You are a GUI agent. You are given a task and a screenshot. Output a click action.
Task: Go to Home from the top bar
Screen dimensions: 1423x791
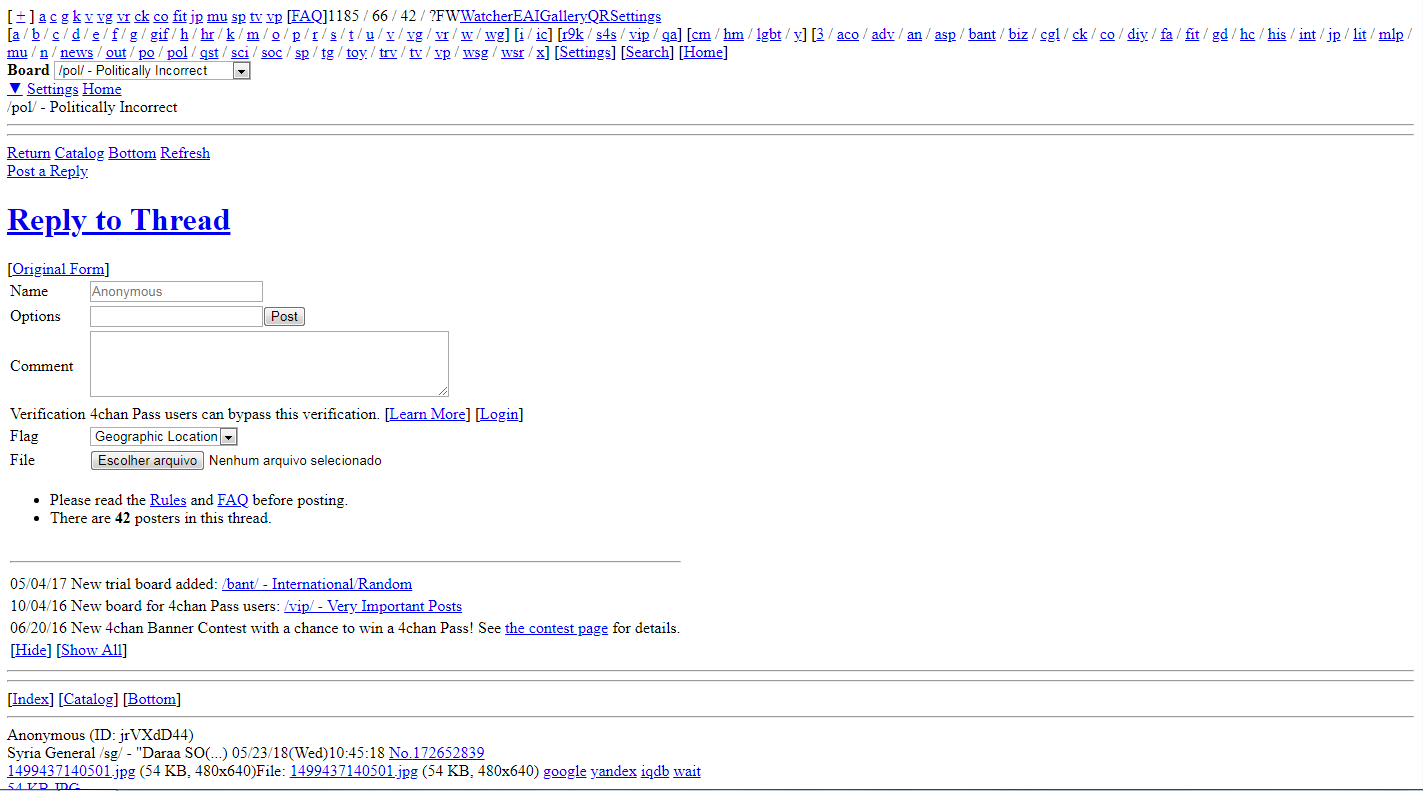tap(703, 52)
